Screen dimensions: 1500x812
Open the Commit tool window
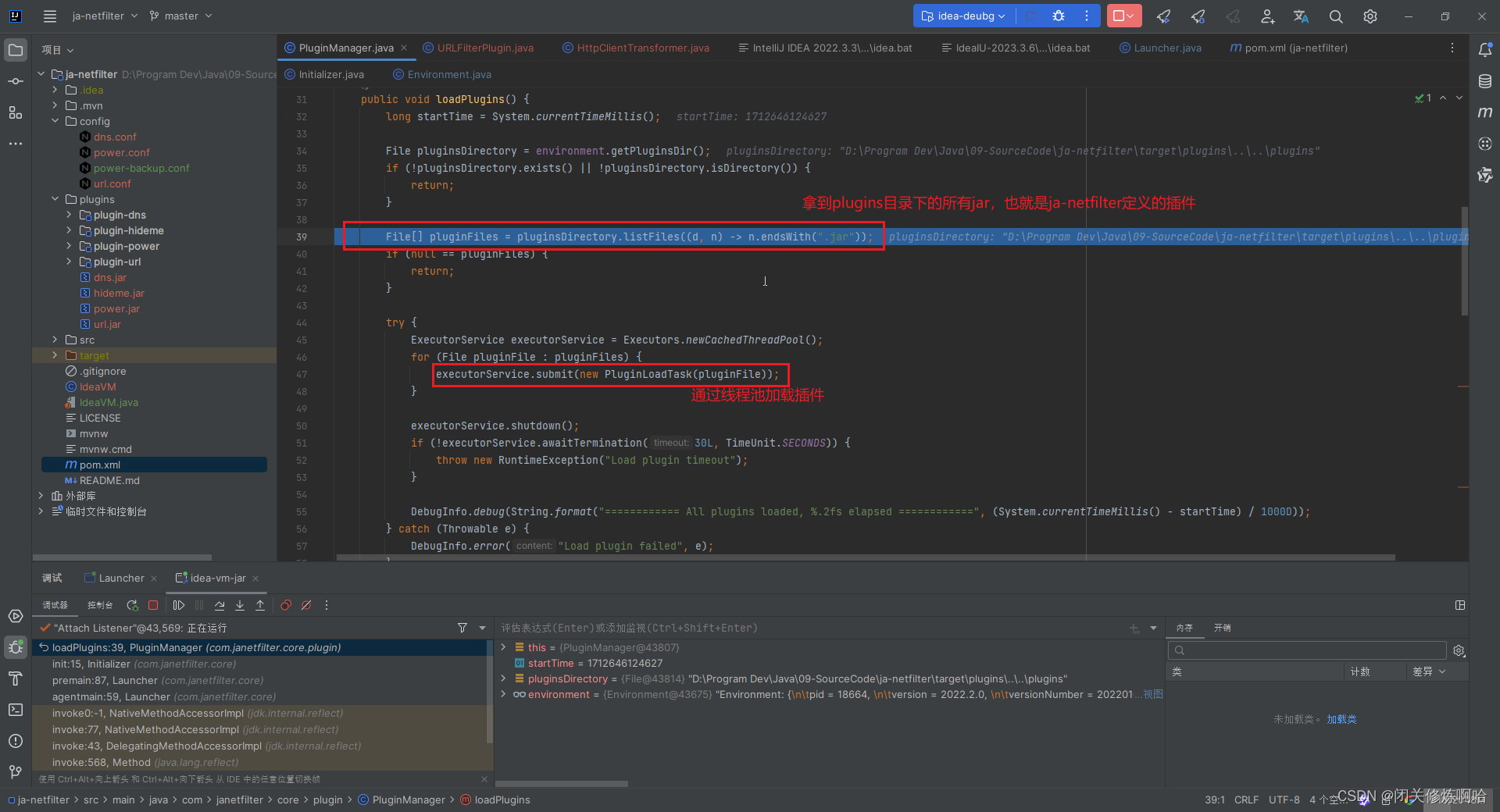(16, 81)
